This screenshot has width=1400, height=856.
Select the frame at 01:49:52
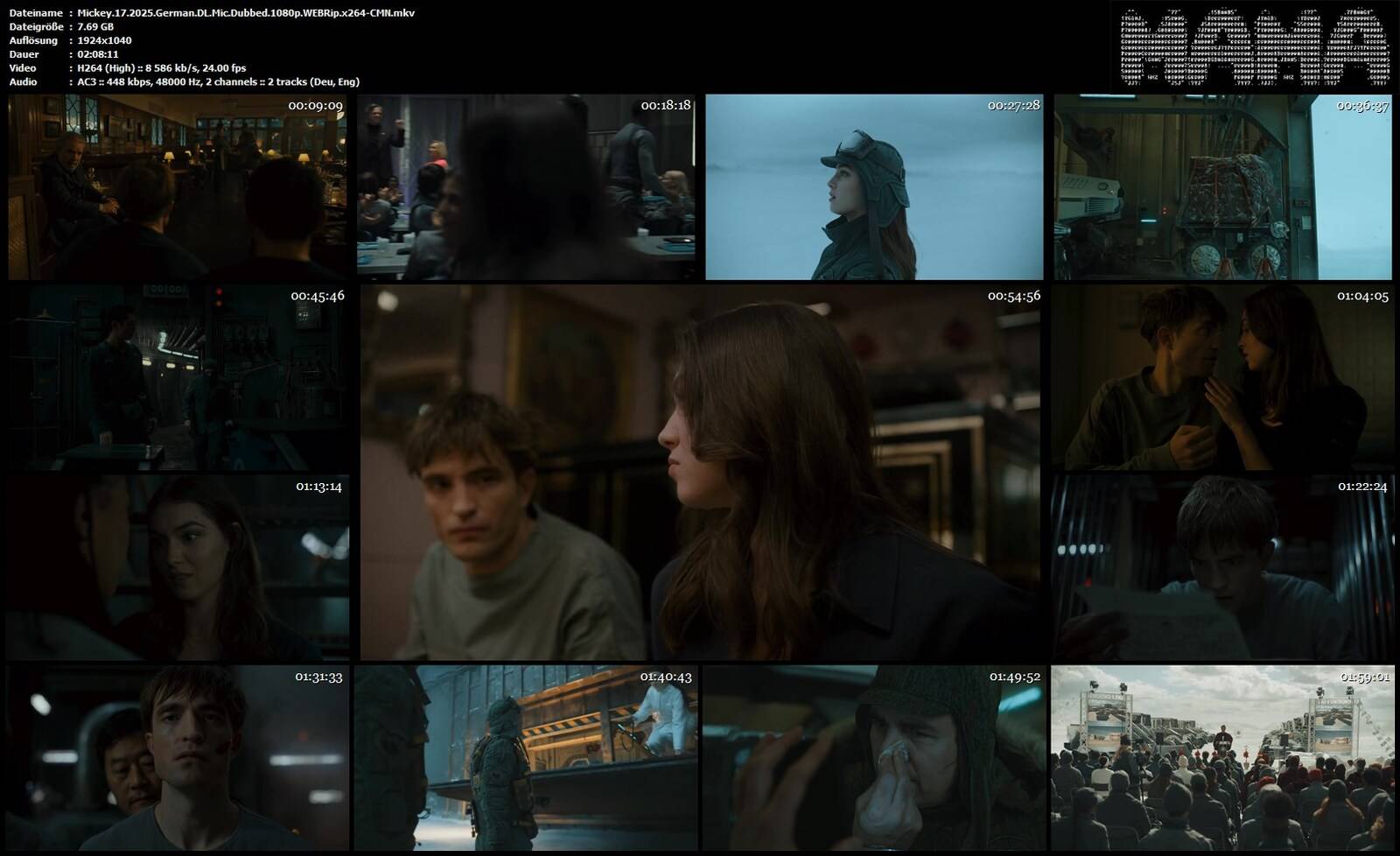[x=874, y=758]
